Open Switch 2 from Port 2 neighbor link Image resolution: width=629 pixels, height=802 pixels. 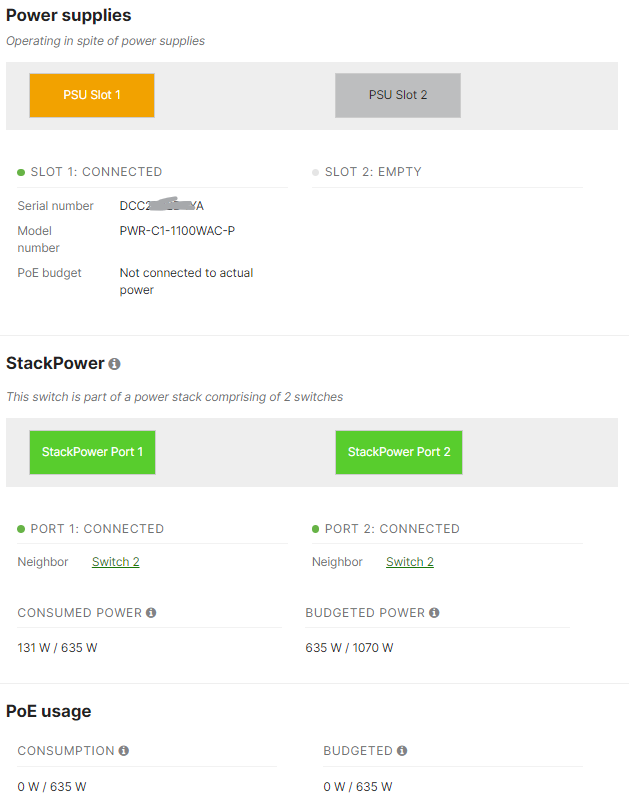pyautogui.click(x=409, y=561)
